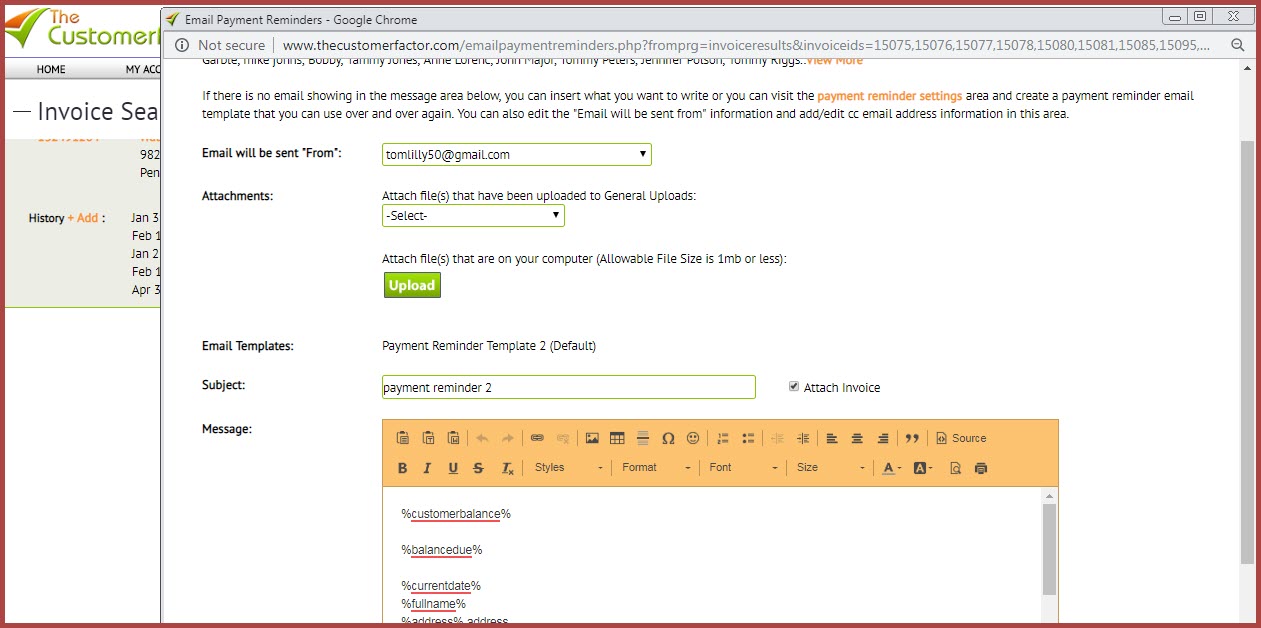The height and width of the screenshot is (628, 1261).
Task: Click the + Add history link in background window
Action: 83,218
